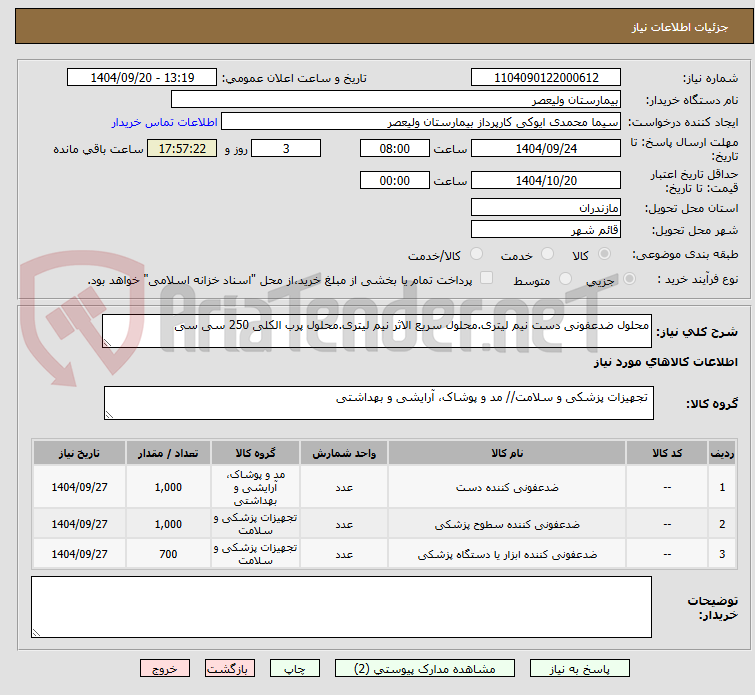Select the کالا/خدمت radio button
Image resolution: width=755 pixels, height=695 pixels.
476,254
